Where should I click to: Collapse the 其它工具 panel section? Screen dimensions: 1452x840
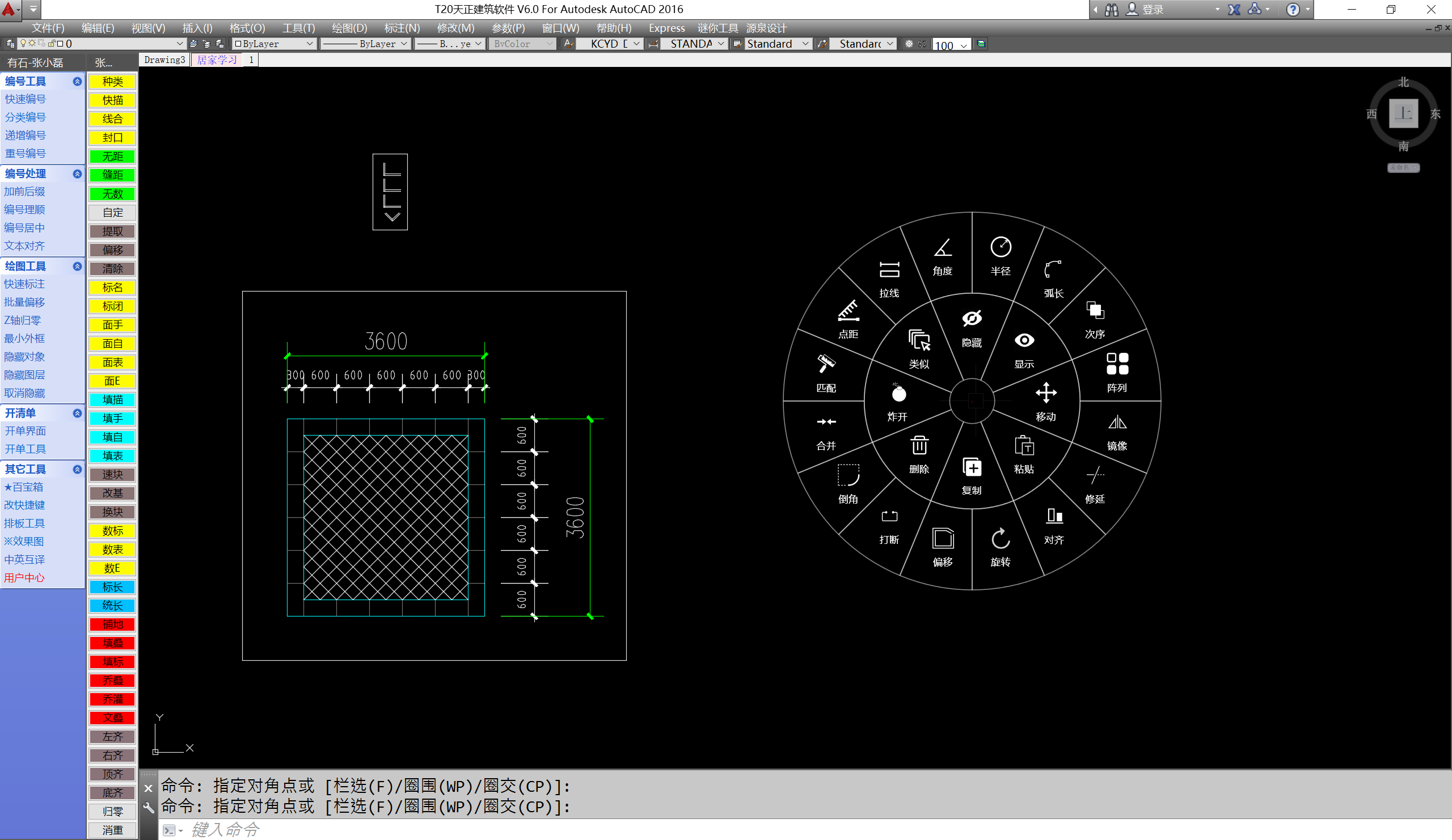pos(77,470)
